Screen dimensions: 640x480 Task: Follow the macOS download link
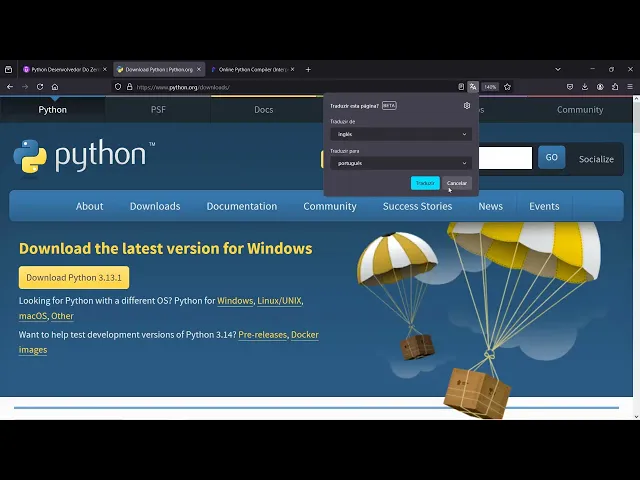tap(33, 316)
